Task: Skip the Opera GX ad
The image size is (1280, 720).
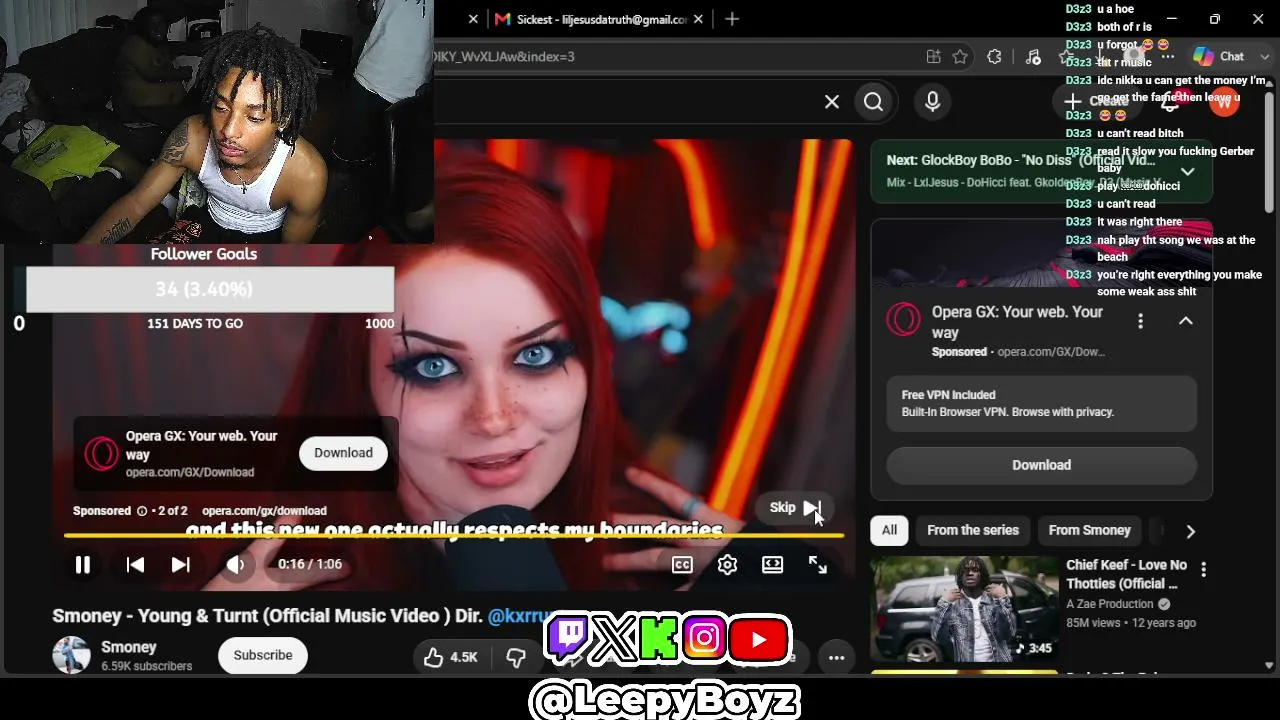Action: 795,508
